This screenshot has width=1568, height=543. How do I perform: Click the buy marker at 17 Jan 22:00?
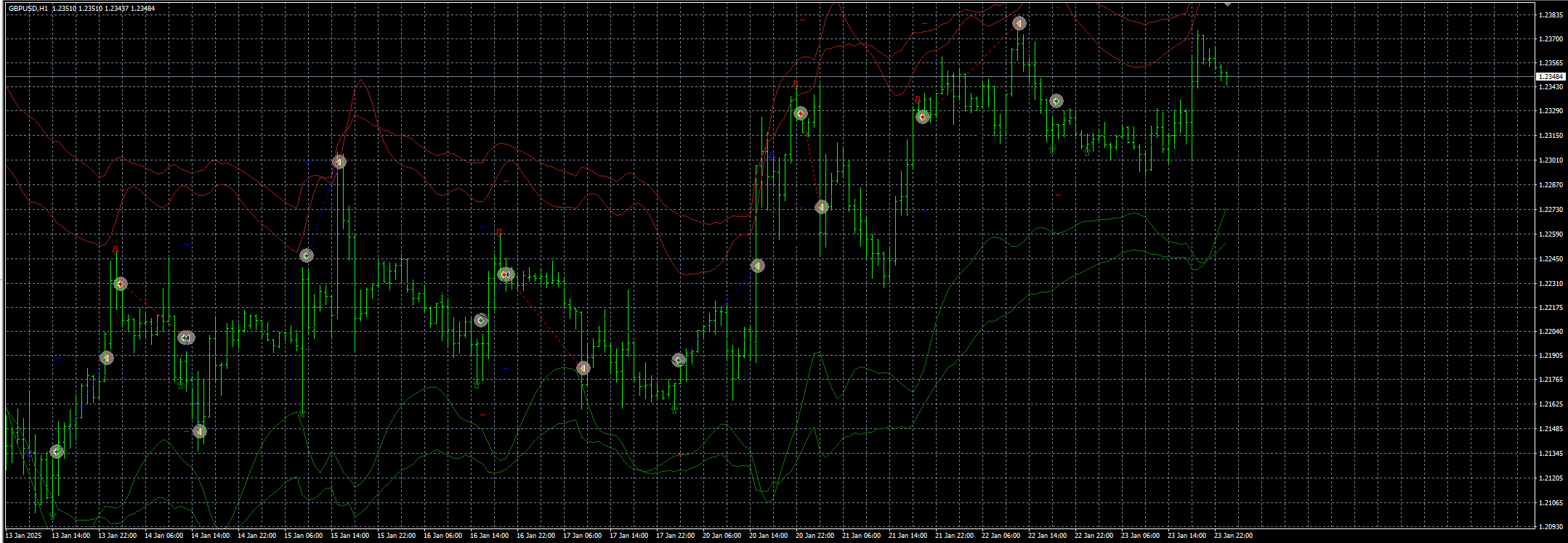point(679,360)
